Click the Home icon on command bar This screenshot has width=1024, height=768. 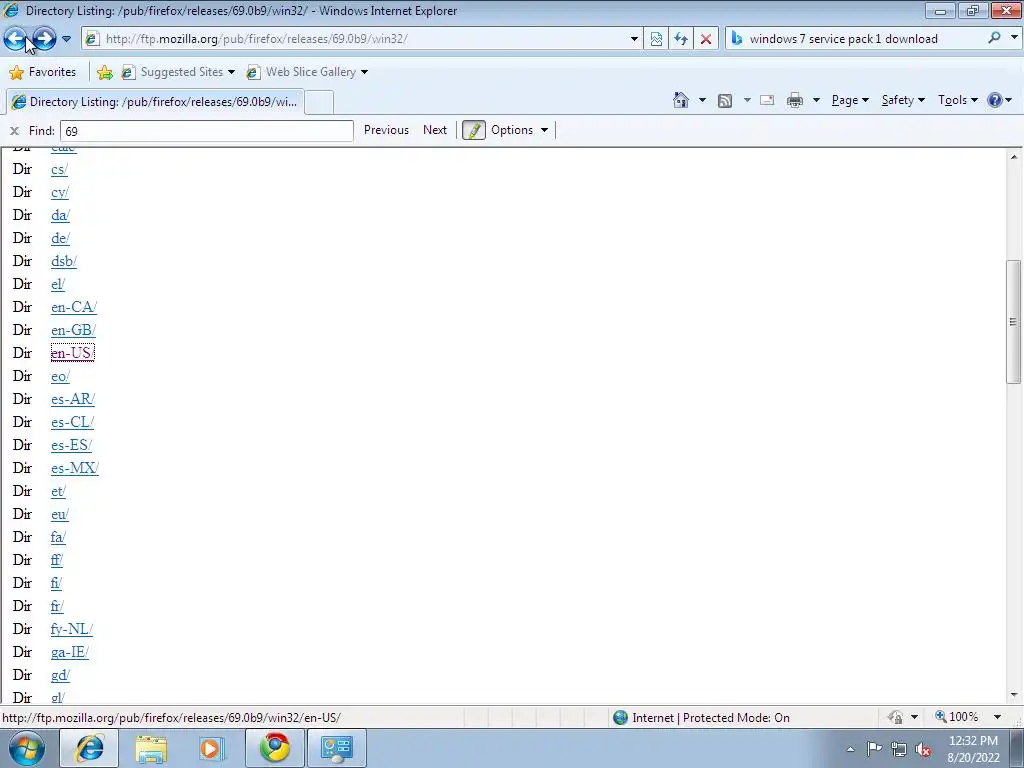coord(680,100)
